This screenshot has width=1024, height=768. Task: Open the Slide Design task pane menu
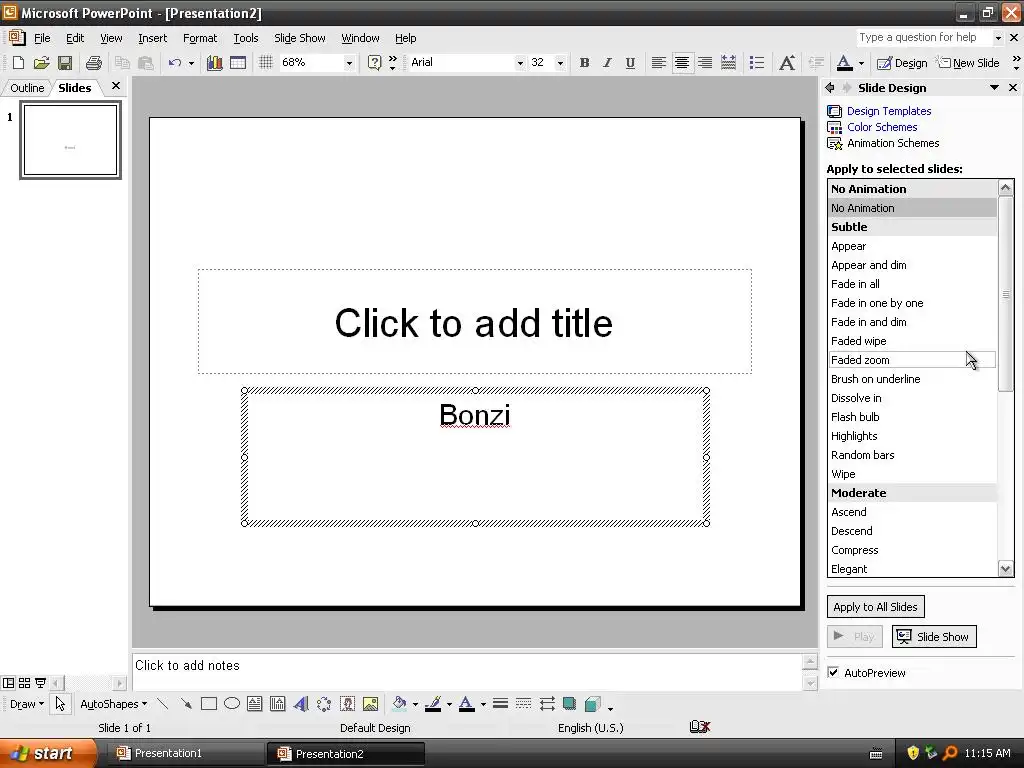pos(994,88)
